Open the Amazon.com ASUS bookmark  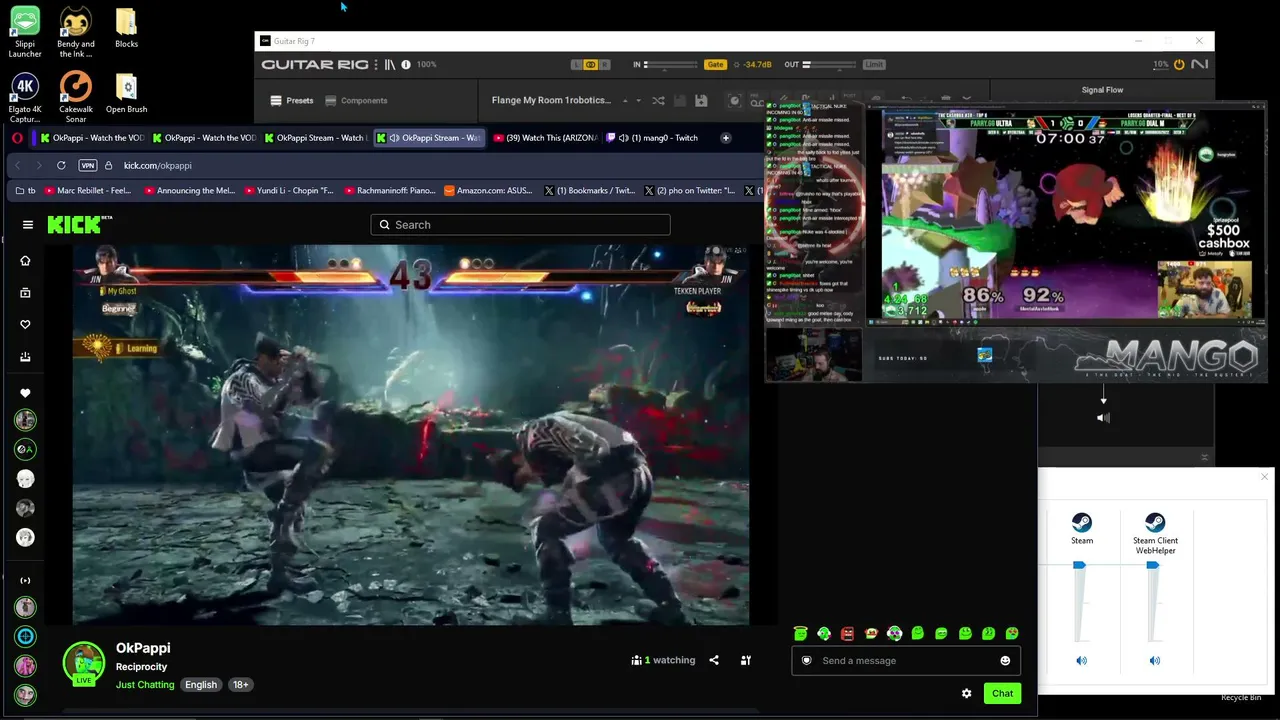click(x=489, y=190)
